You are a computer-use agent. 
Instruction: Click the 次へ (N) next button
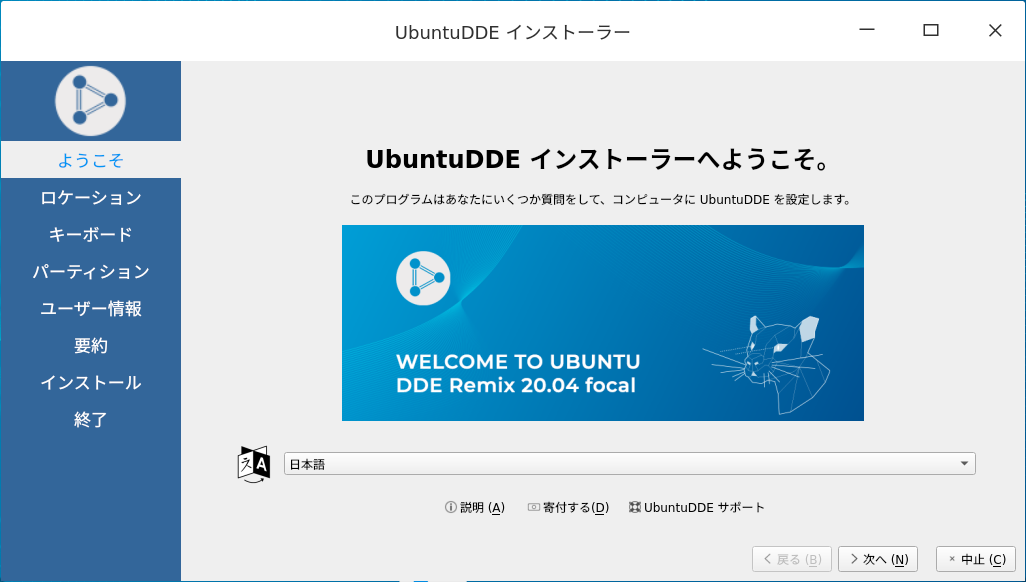tap(878, 559)
